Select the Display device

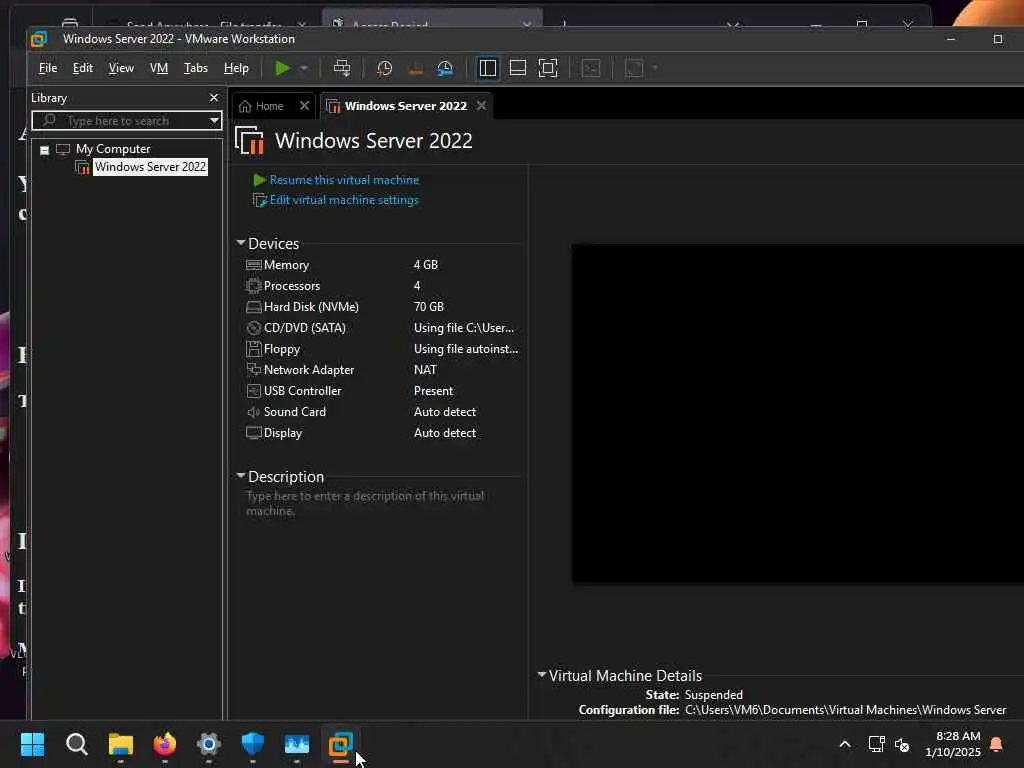click(382, 432)
